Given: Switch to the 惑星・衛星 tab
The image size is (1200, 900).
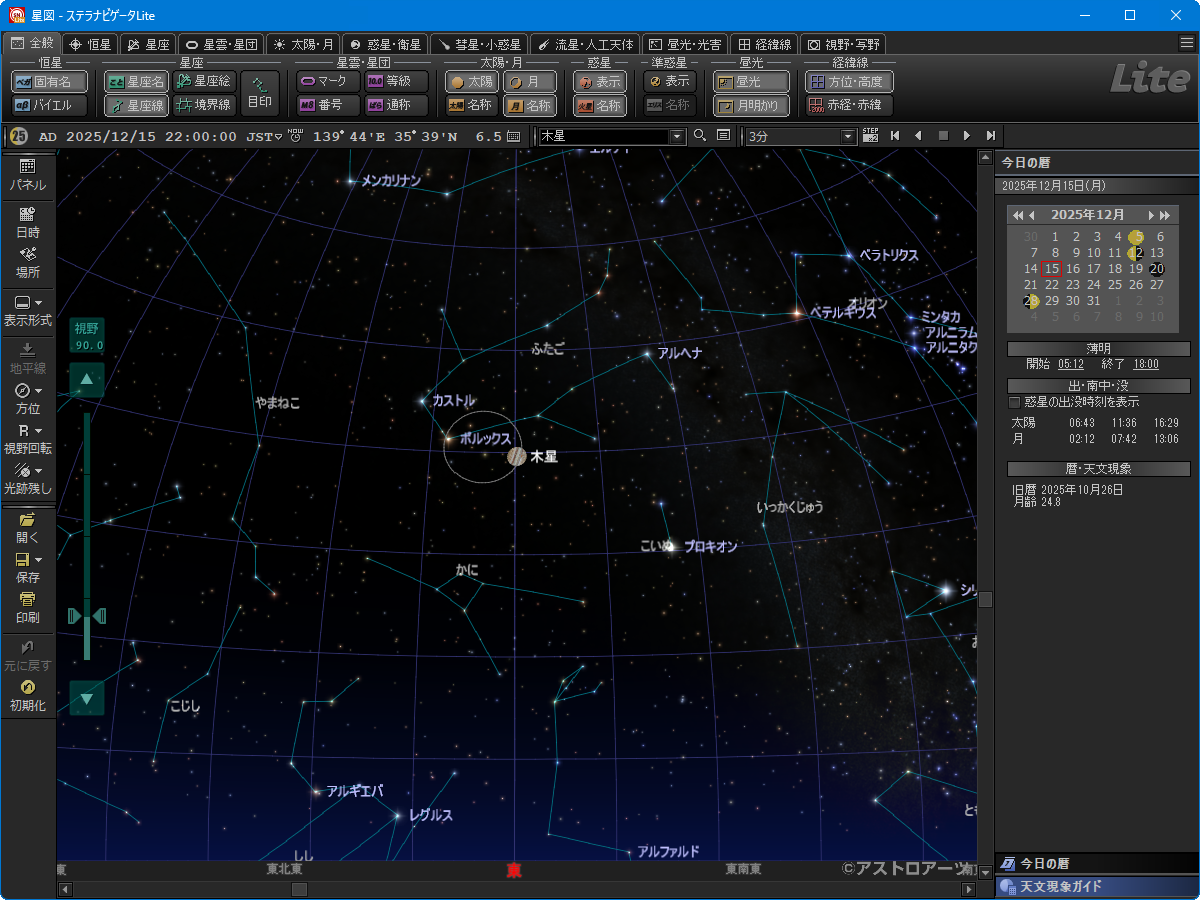Looking at the screenshot, I should [x=385, y=44].
